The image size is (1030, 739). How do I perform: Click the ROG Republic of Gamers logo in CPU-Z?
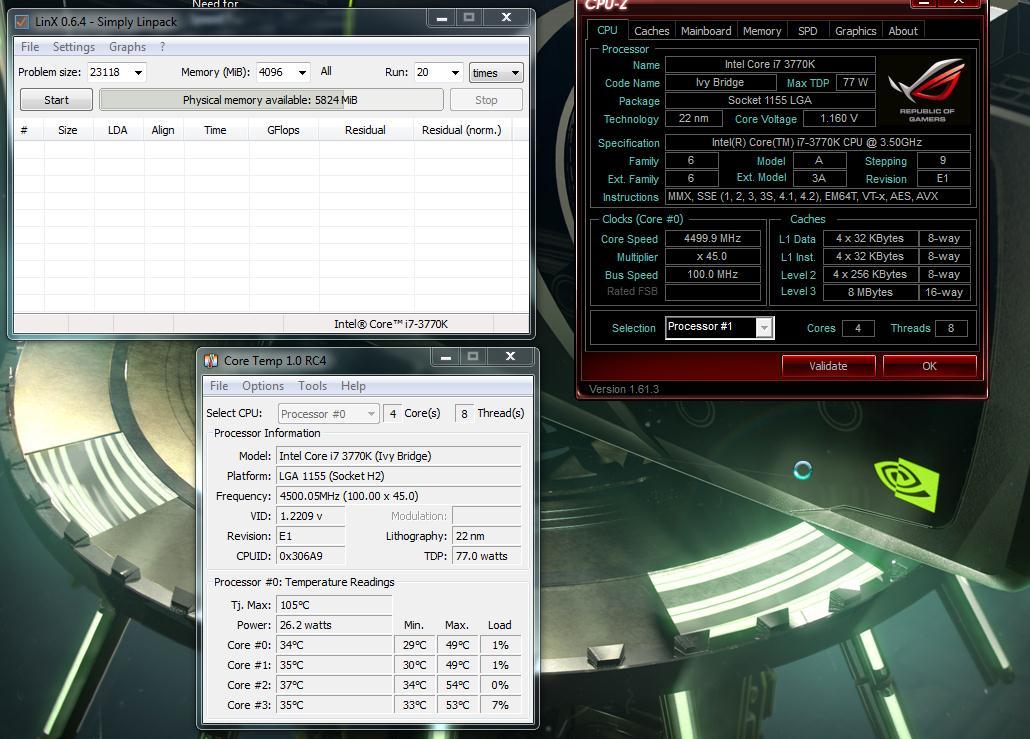926,90
